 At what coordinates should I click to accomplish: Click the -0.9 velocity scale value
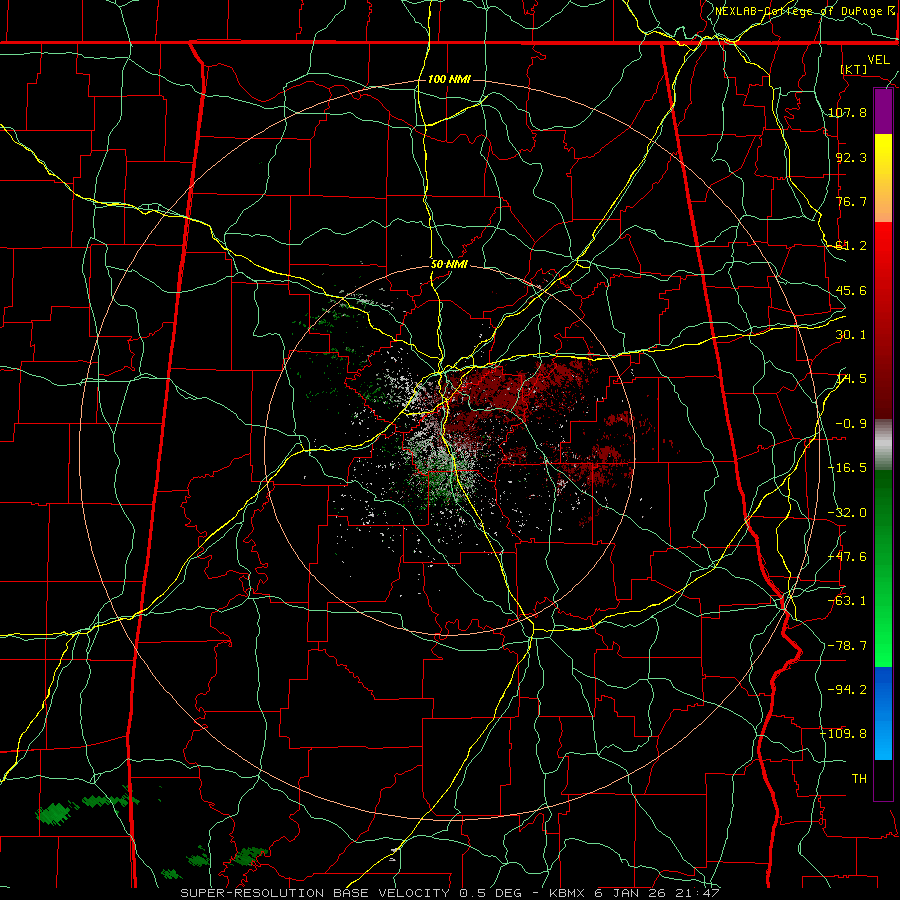point(851,424)
